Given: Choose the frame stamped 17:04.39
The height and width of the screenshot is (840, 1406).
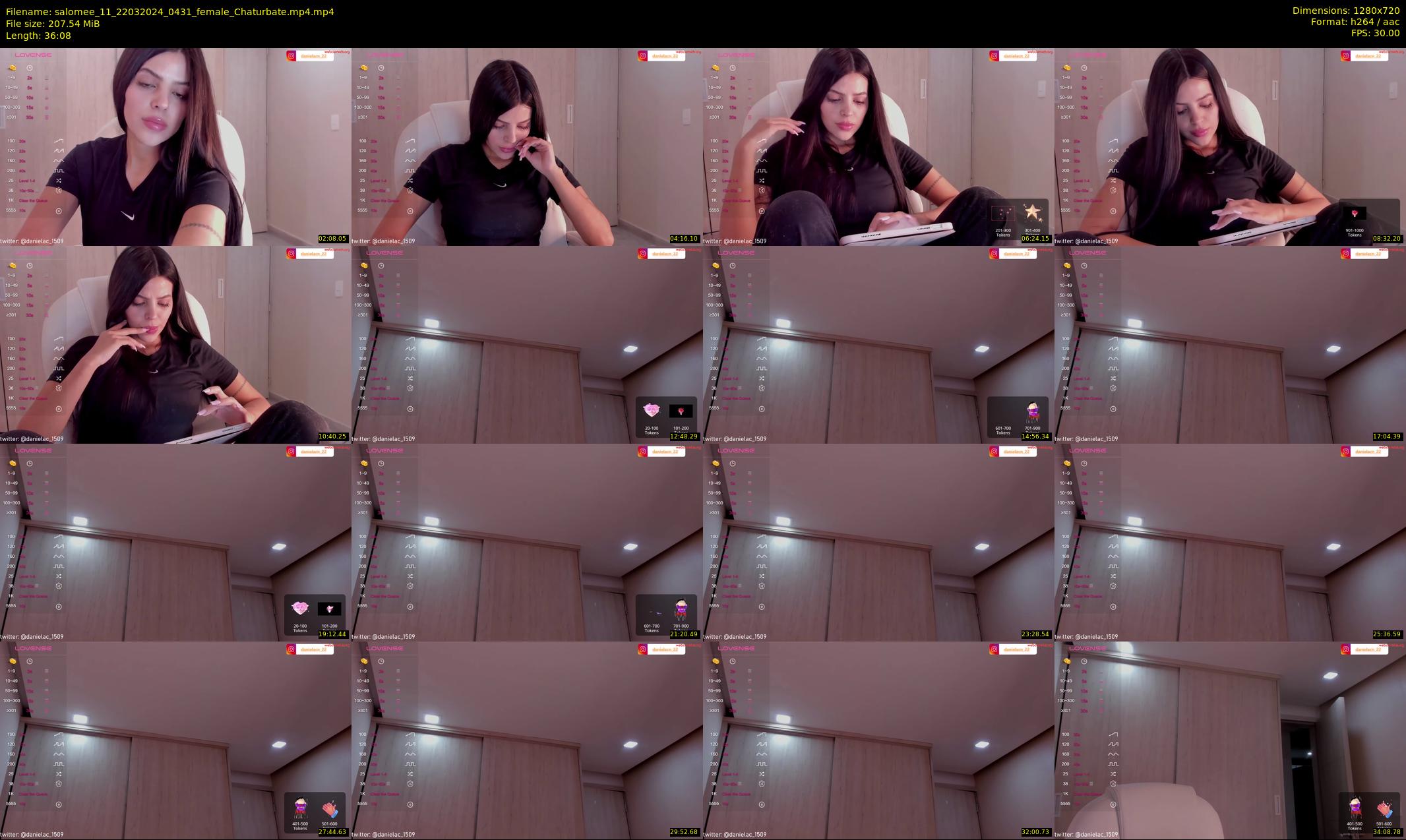Looking at the screenshot, I should pyautogui.click(x=1230, y=344).
